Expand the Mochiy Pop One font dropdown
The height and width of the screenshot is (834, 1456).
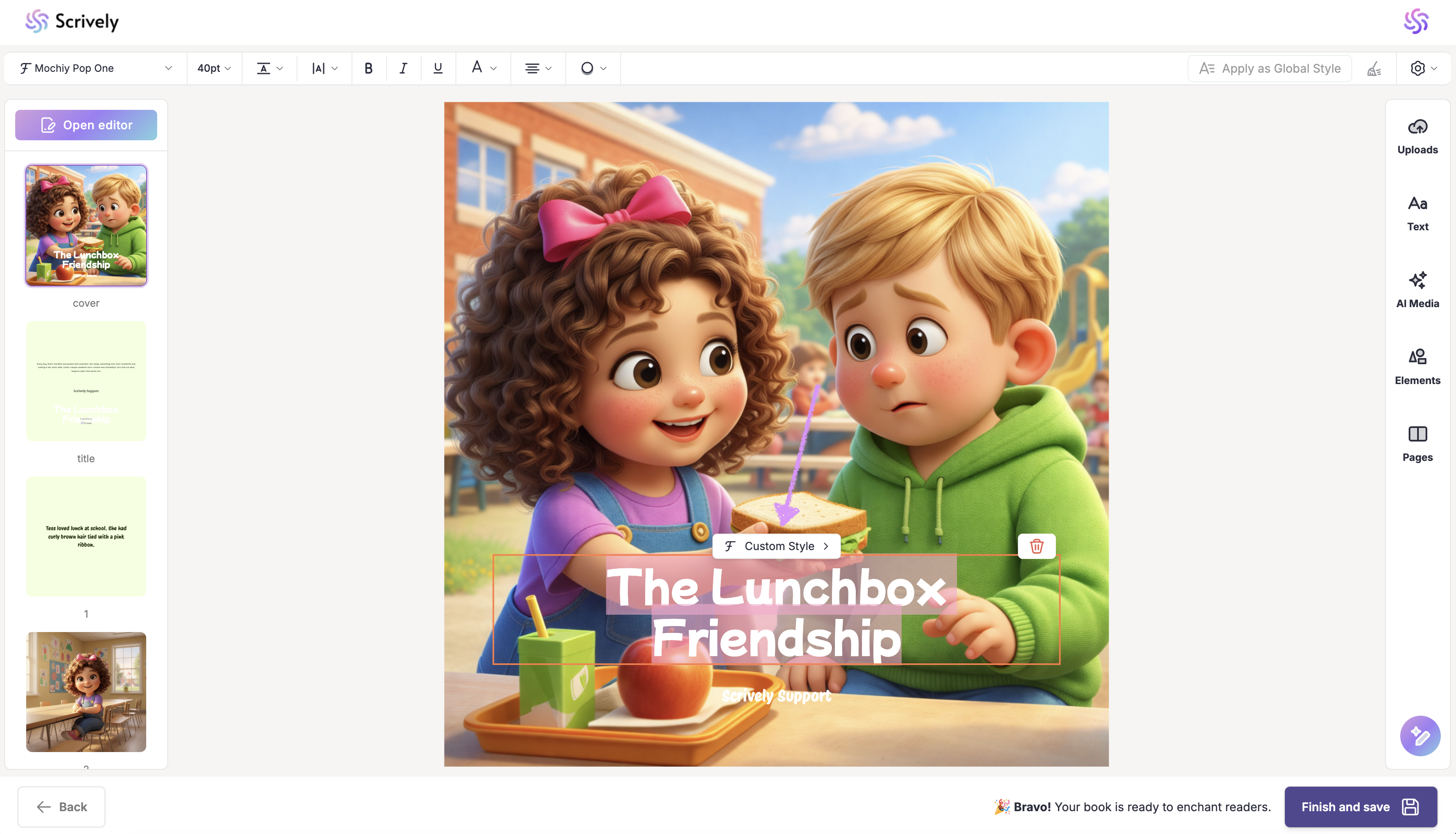pyautogui.click(x=95, y=68)
